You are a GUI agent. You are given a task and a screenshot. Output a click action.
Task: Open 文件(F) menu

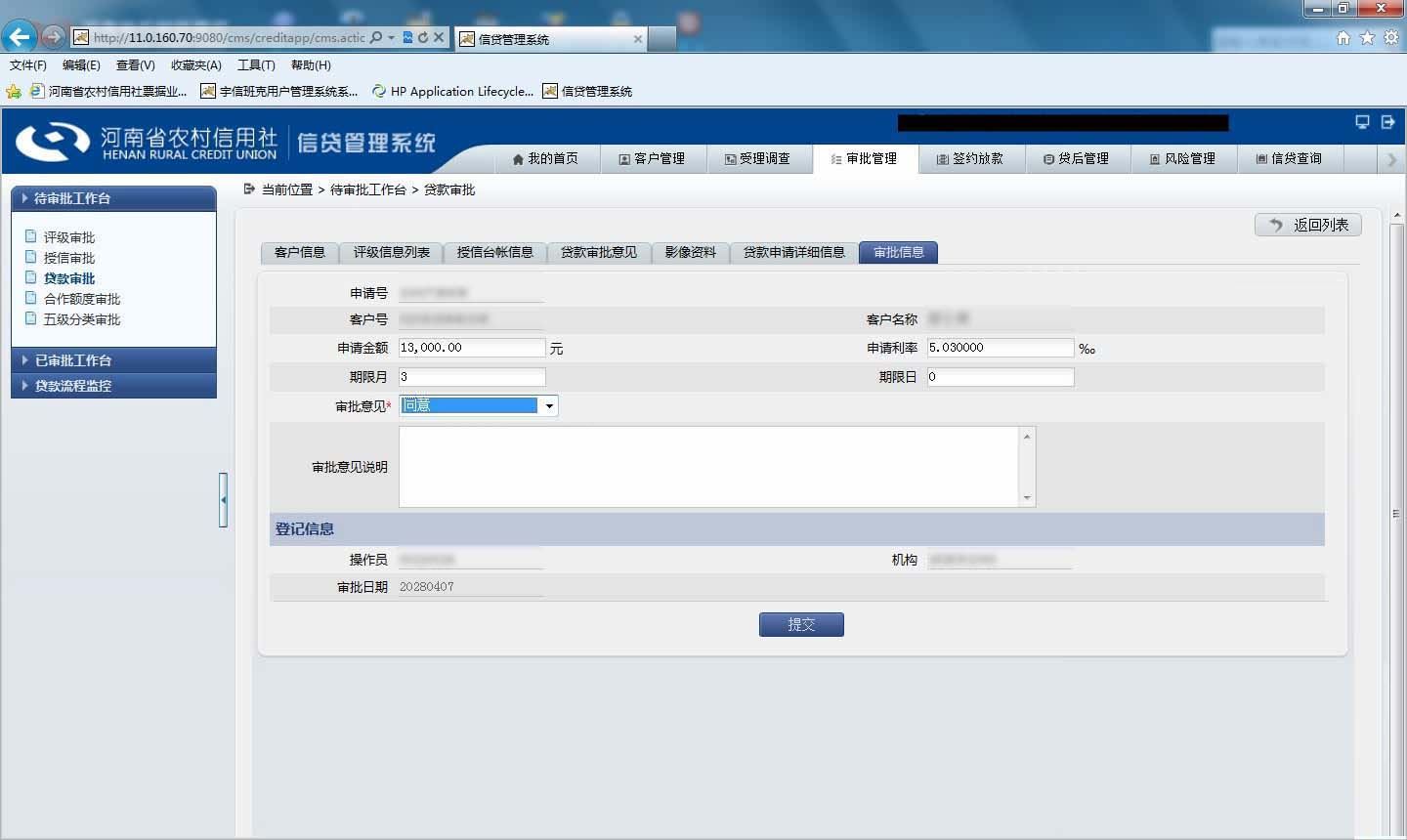(x=28, y=65)
